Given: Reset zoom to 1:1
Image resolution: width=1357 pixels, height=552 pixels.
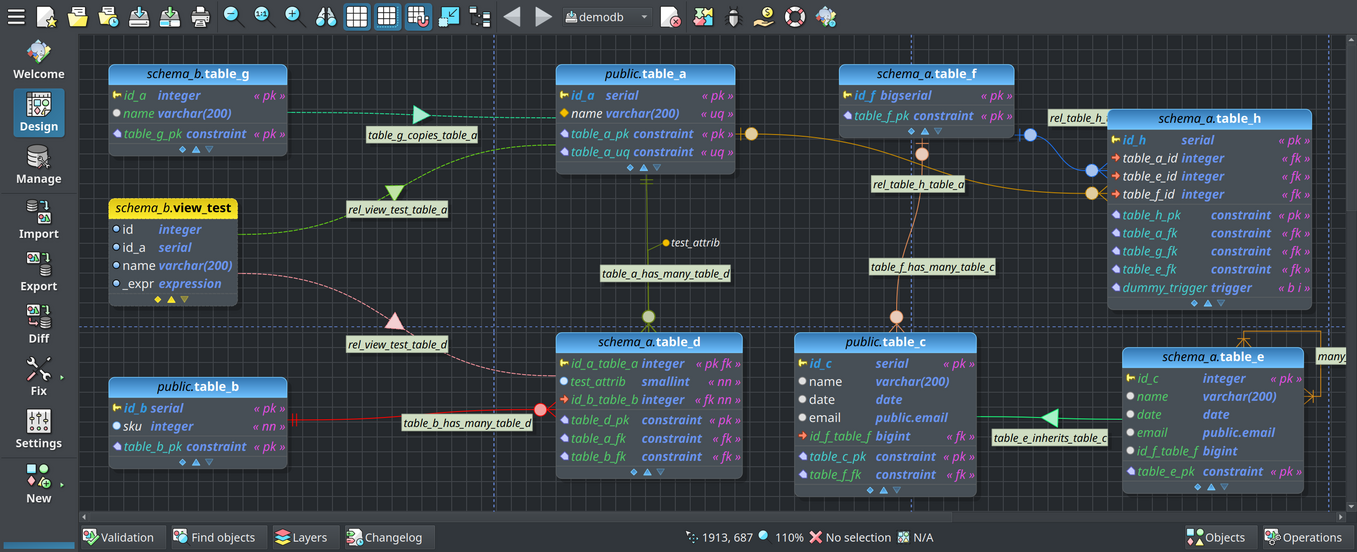Looking at the screenshot, I should coord(264,17).
